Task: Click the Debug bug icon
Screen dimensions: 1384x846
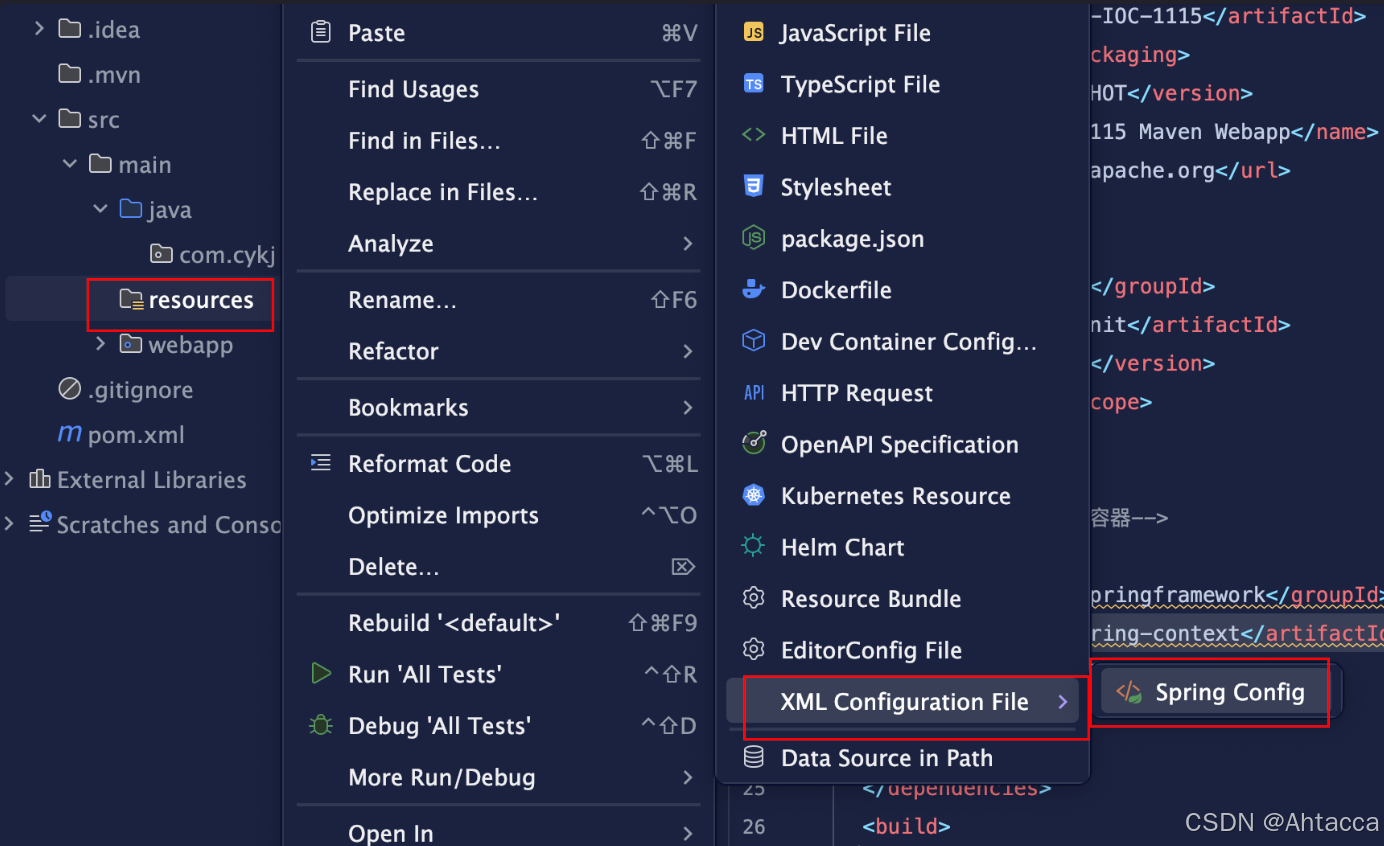Action: tap(320, 725)
